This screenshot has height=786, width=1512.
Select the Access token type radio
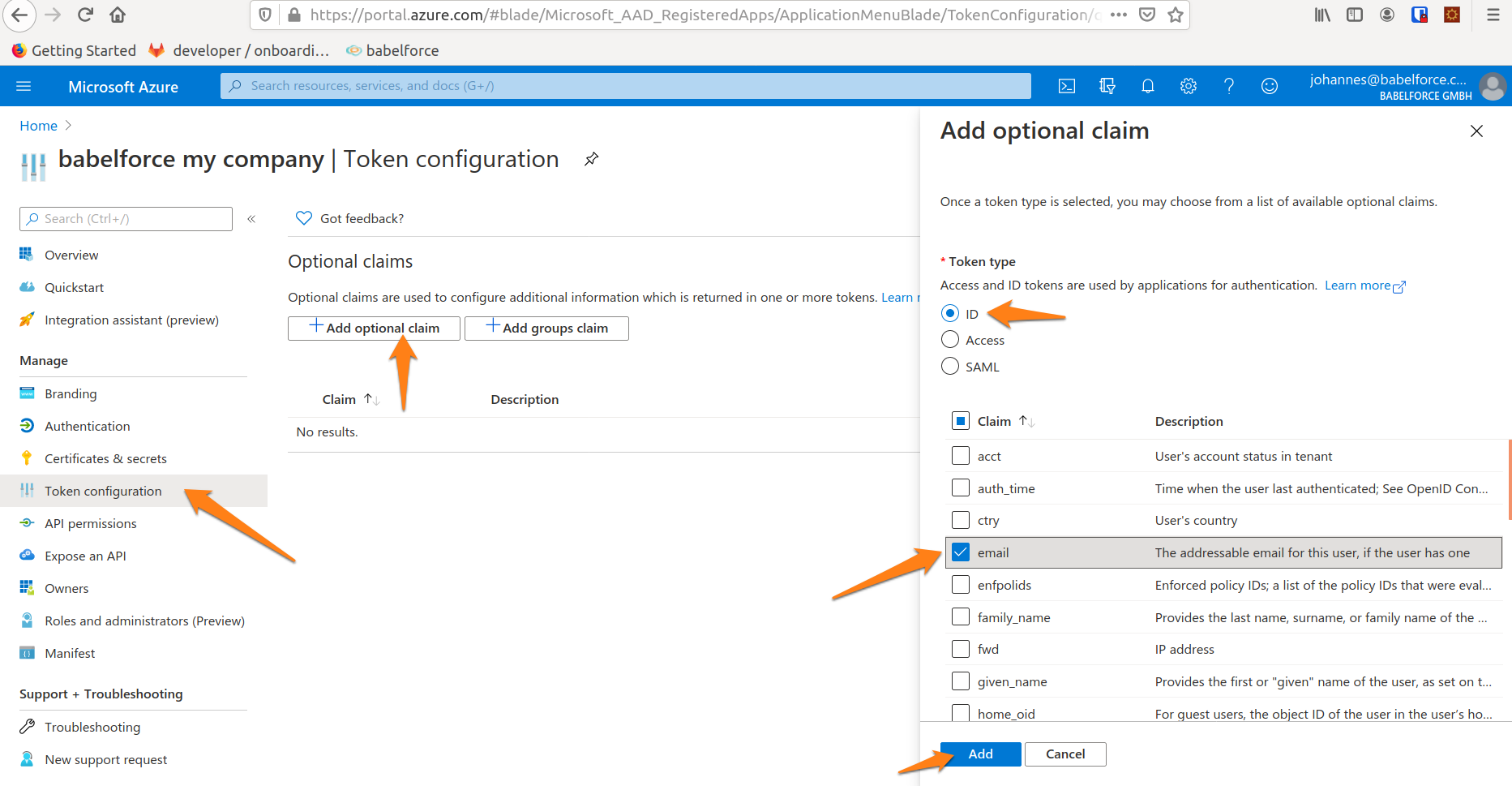click(950, 339)
